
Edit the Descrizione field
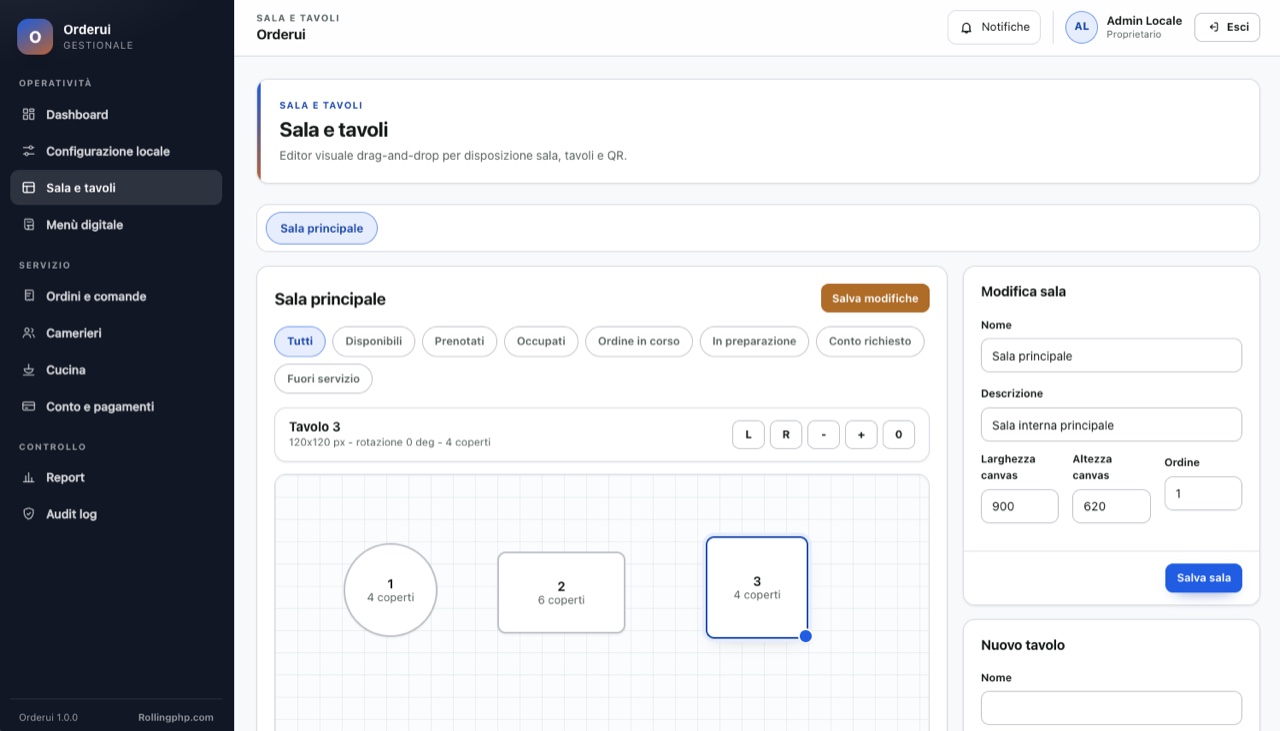point(1111,424)
